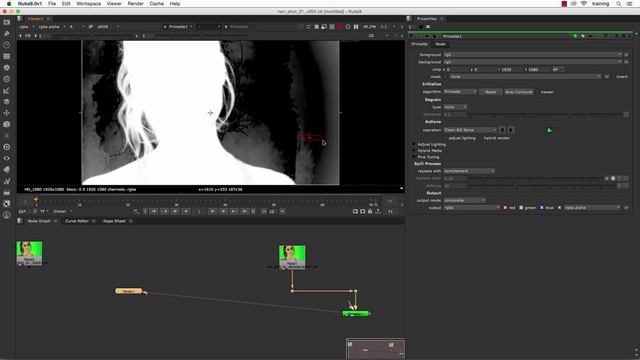
Task: Play the timeline backward
Action: (x=186, y=211)
